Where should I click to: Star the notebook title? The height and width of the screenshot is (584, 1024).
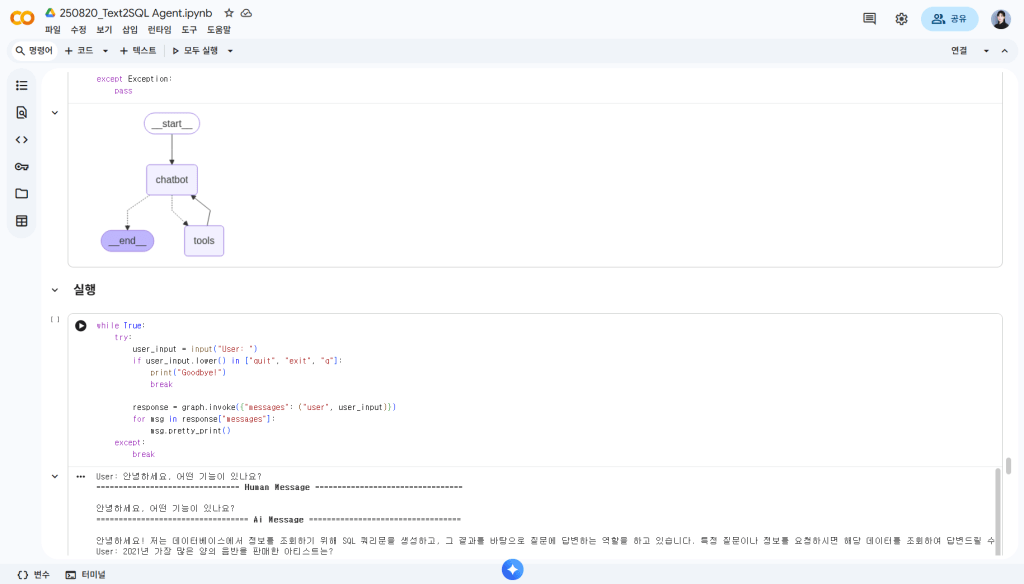(x=229, y=13)
